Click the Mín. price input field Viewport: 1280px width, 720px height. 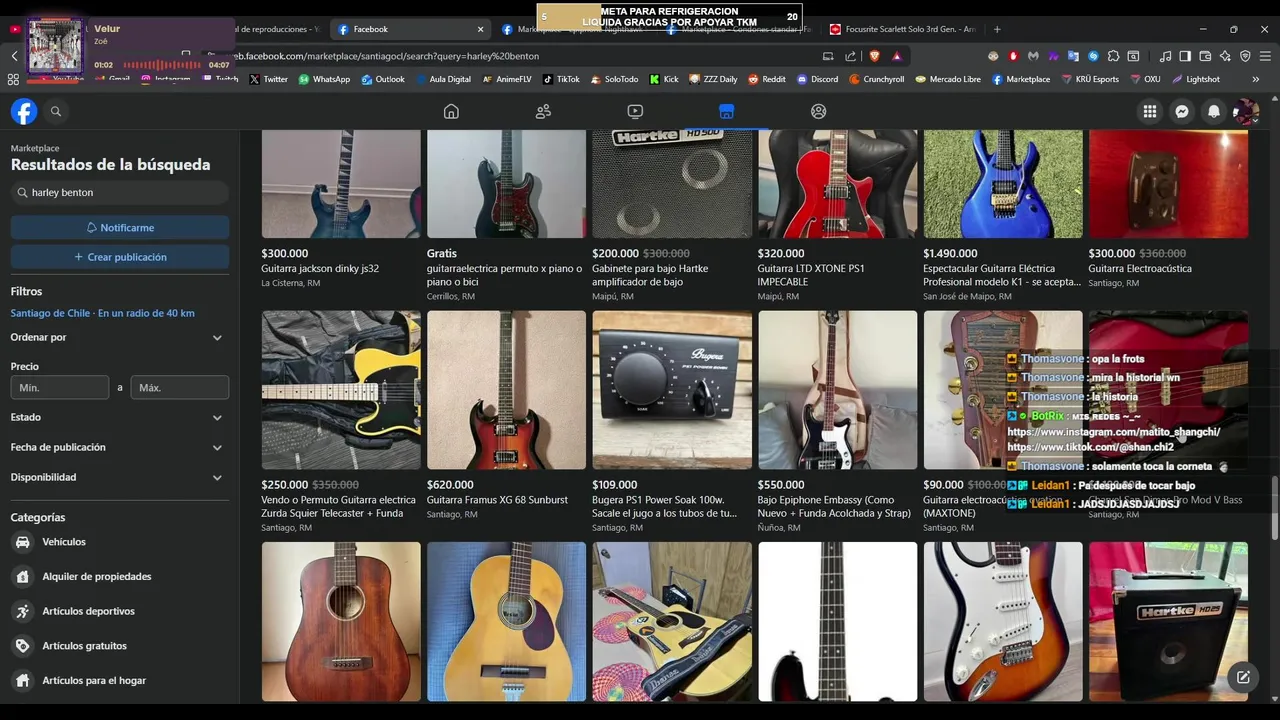60,388
